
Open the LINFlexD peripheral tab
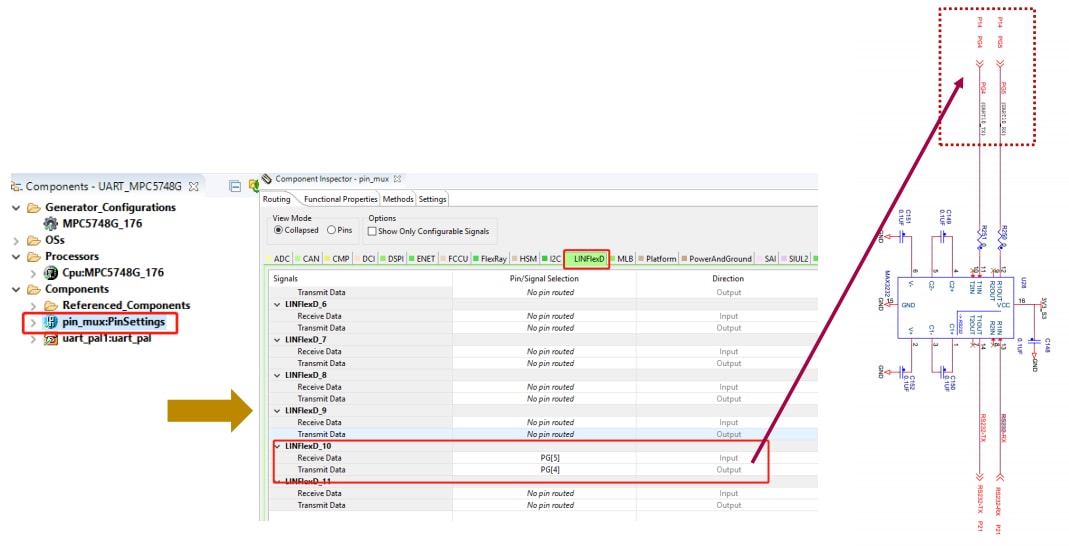[588, 259]
